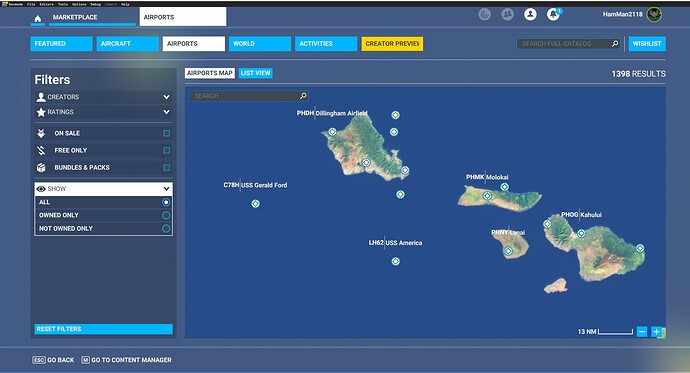Open the Editors menu
This screenshot has width=690, height=373.
click(x=46, y=4)
